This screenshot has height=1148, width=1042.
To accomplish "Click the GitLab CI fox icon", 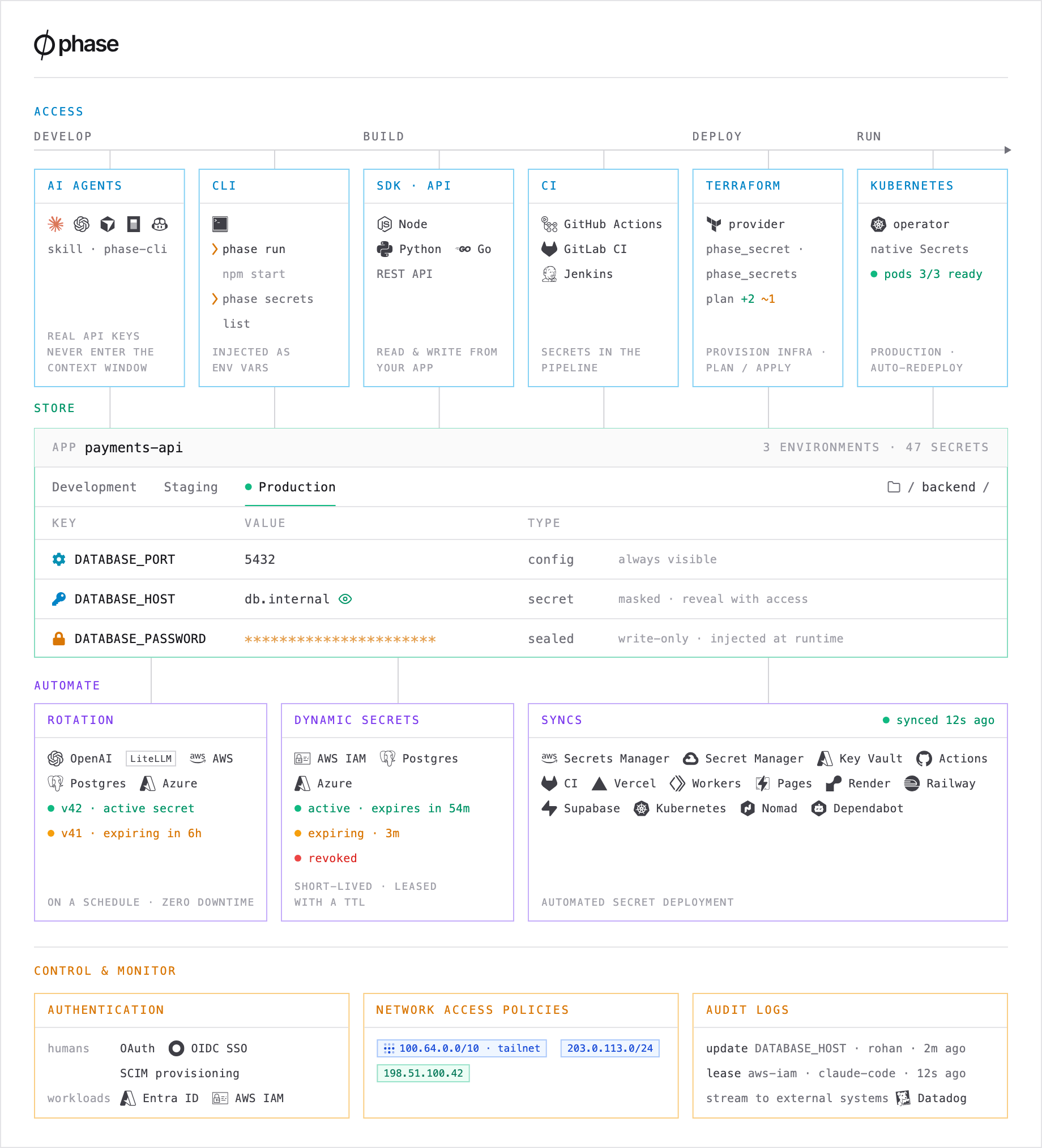I will click(x=549, y=249).
